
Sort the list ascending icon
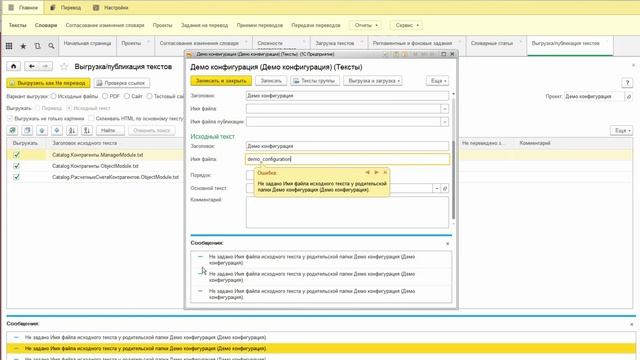(72, 131)
